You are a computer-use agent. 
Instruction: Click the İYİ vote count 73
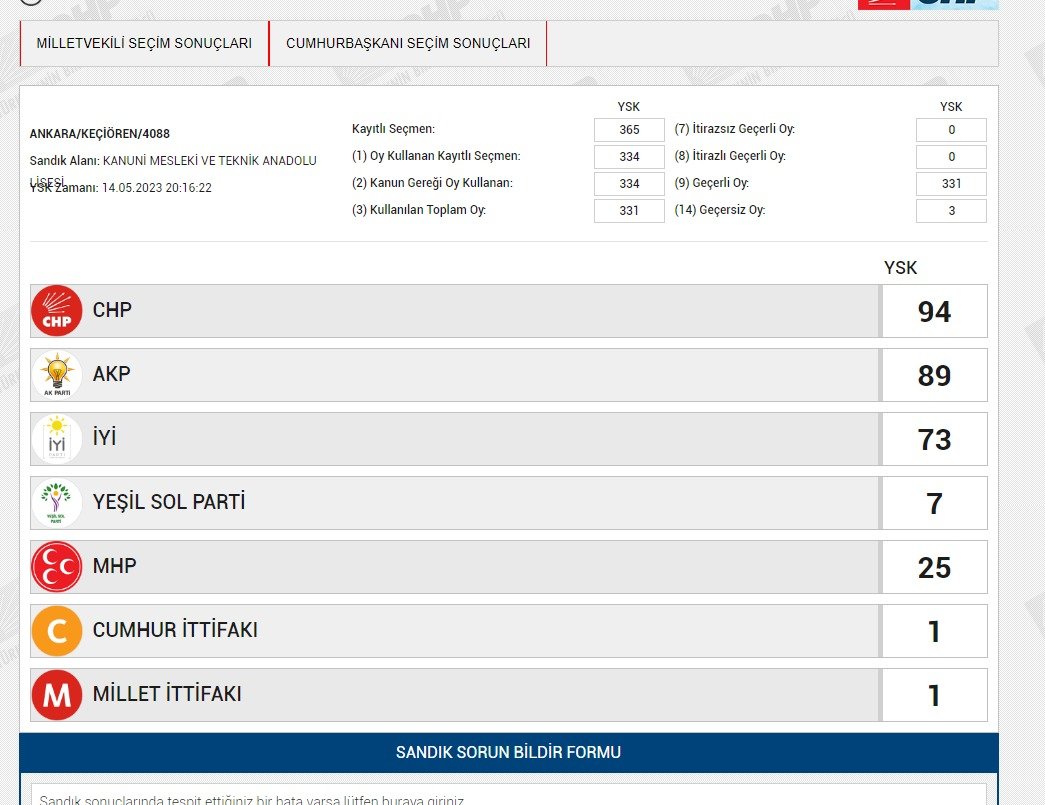[934, 439]
